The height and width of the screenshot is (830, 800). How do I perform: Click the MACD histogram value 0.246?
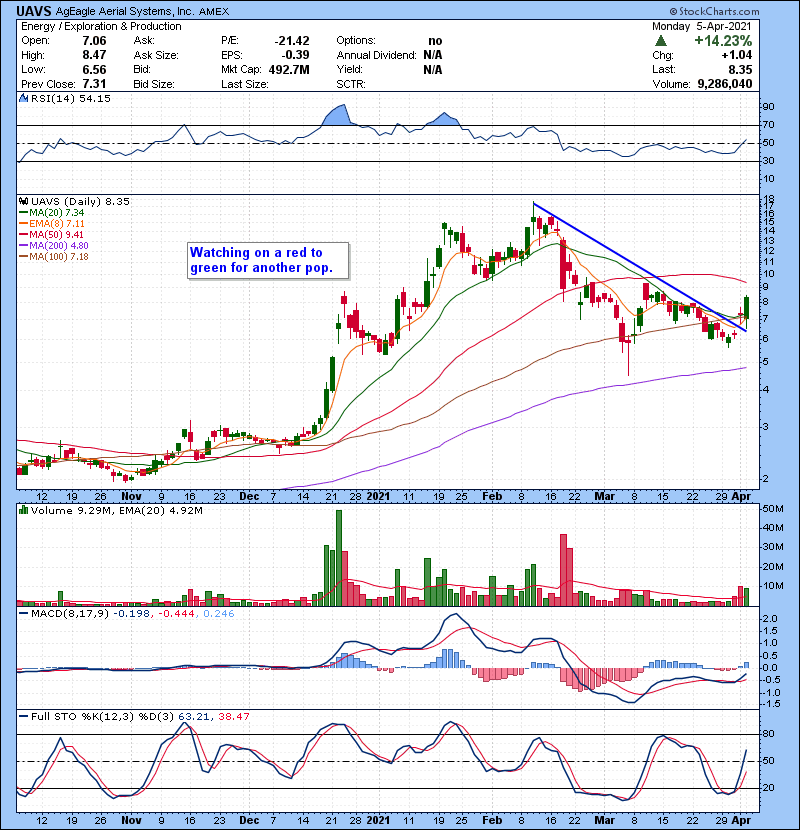pos(218,614)
